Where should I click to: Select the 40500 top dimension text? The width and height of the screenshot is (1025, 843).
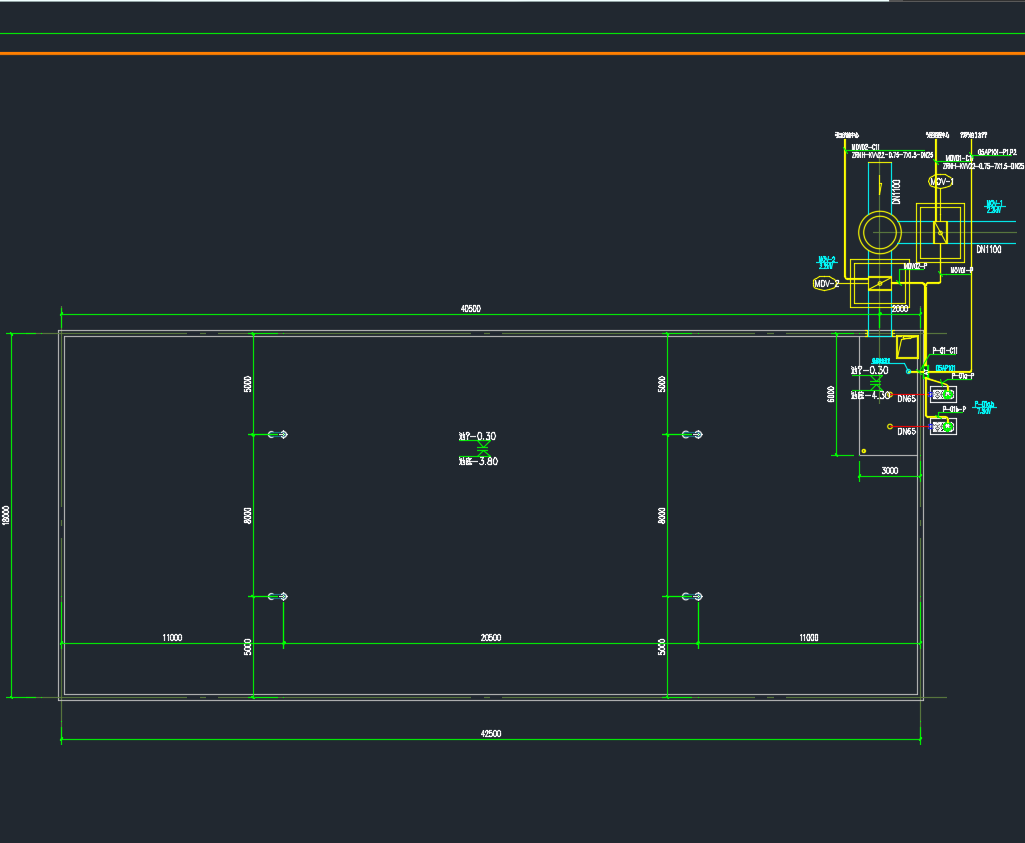coord(471,308)
